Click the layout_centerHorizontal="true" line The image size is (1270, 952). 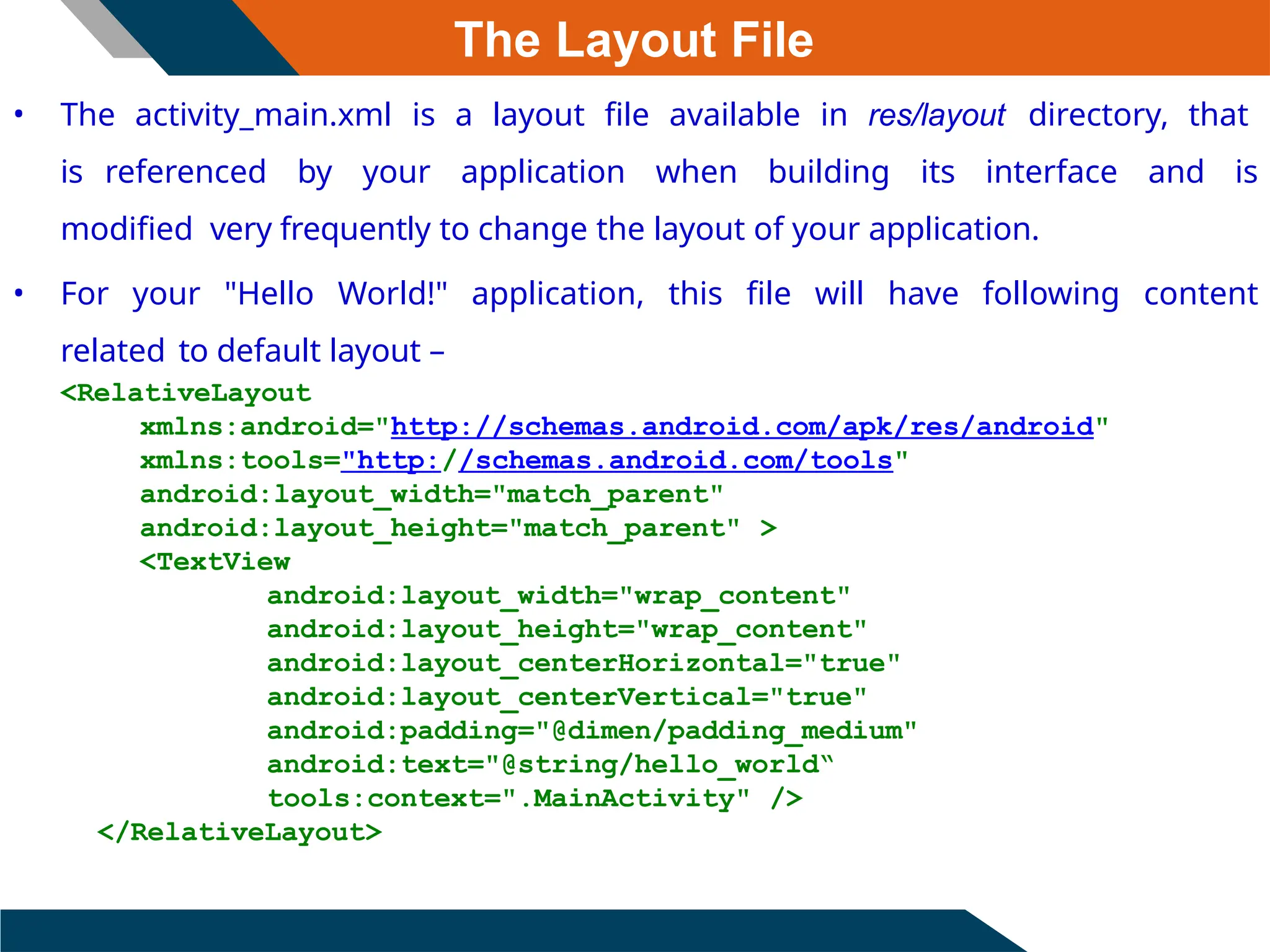click(583, 663)
